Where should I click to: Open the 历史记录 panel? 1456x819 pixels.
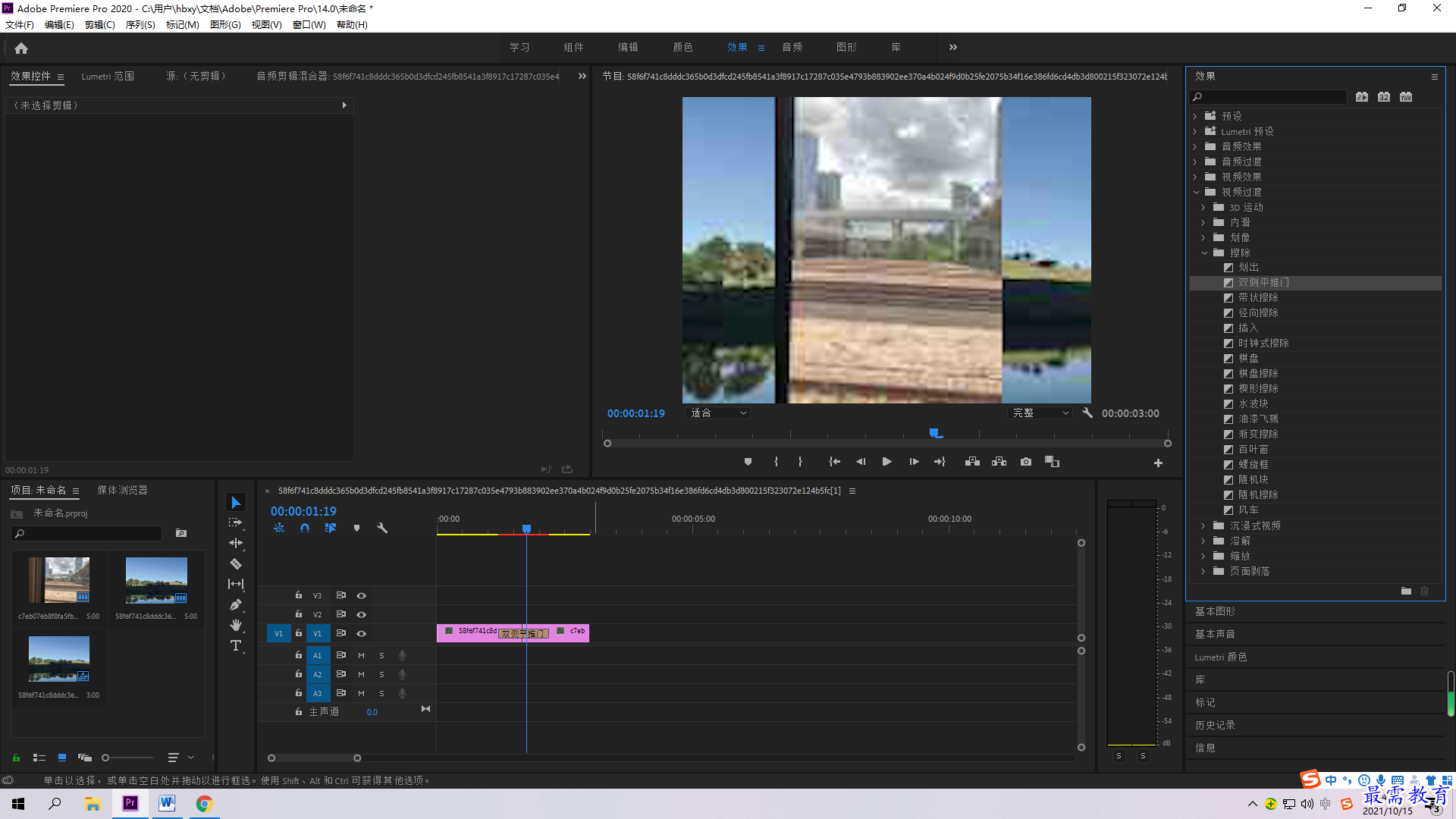(1216, 725)
